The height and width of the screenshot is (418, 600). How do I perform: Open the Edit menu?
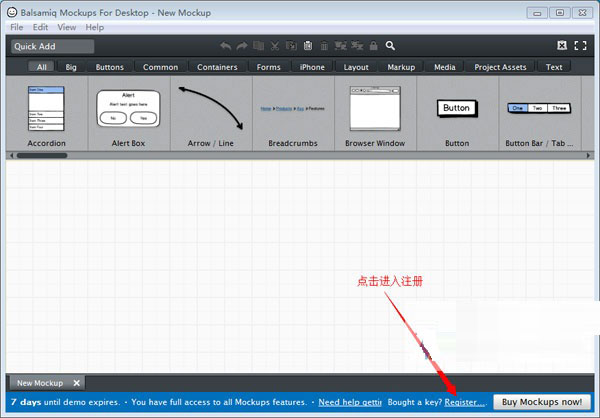pyautogui.click(x=40, y=27)
